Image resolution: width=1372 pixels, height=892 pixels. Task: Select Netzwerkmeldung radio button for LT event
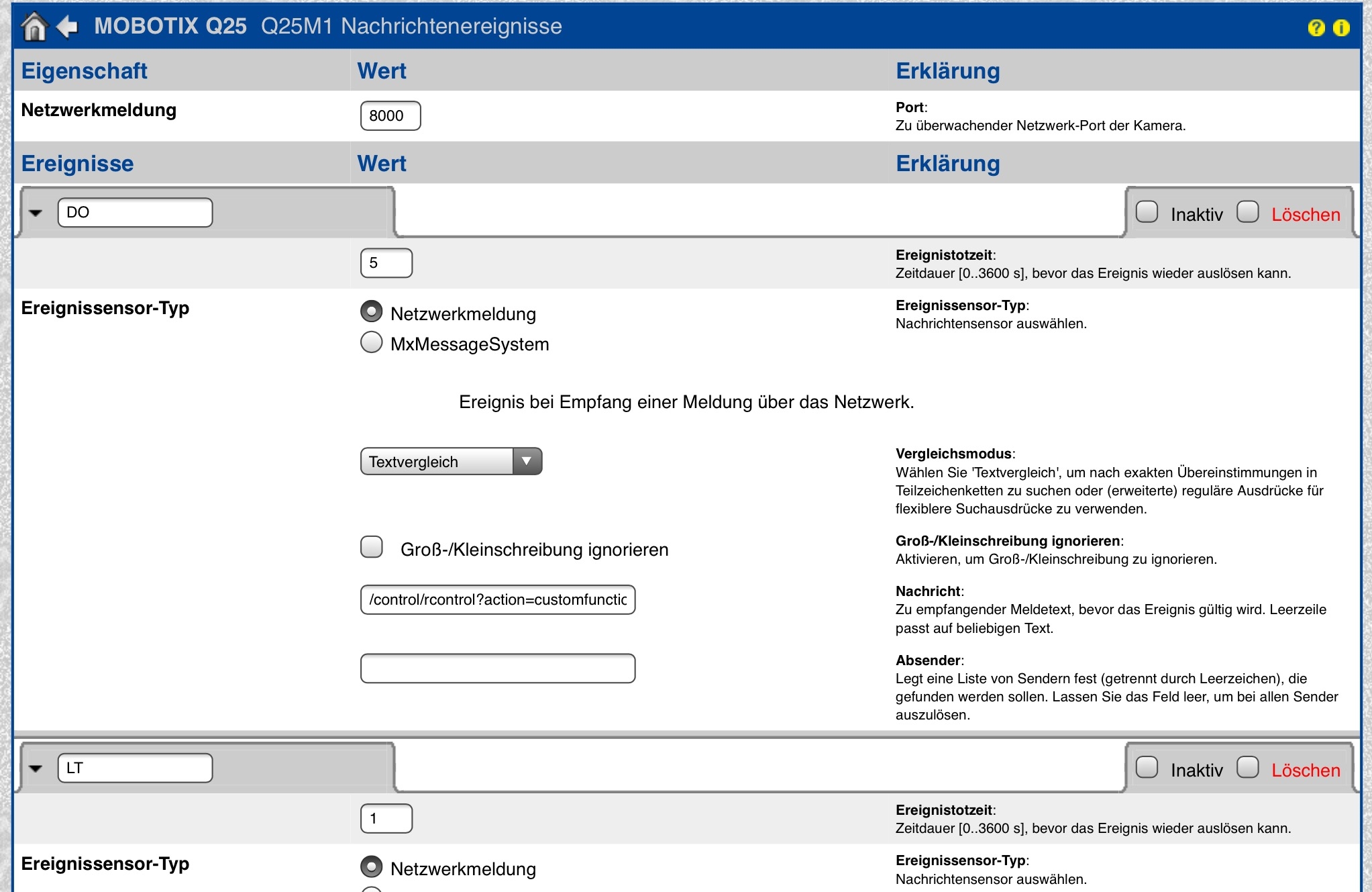coord(372,866)
